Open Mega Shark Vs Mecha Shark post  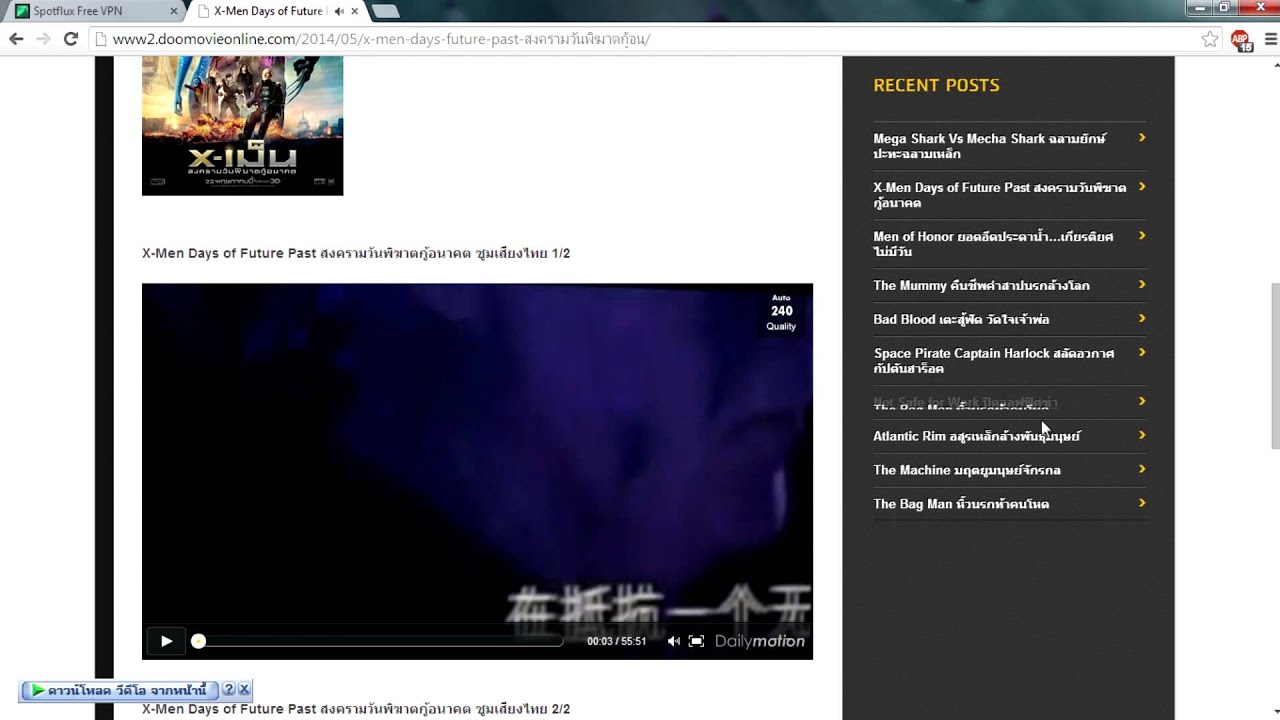[x=989, y=146]
